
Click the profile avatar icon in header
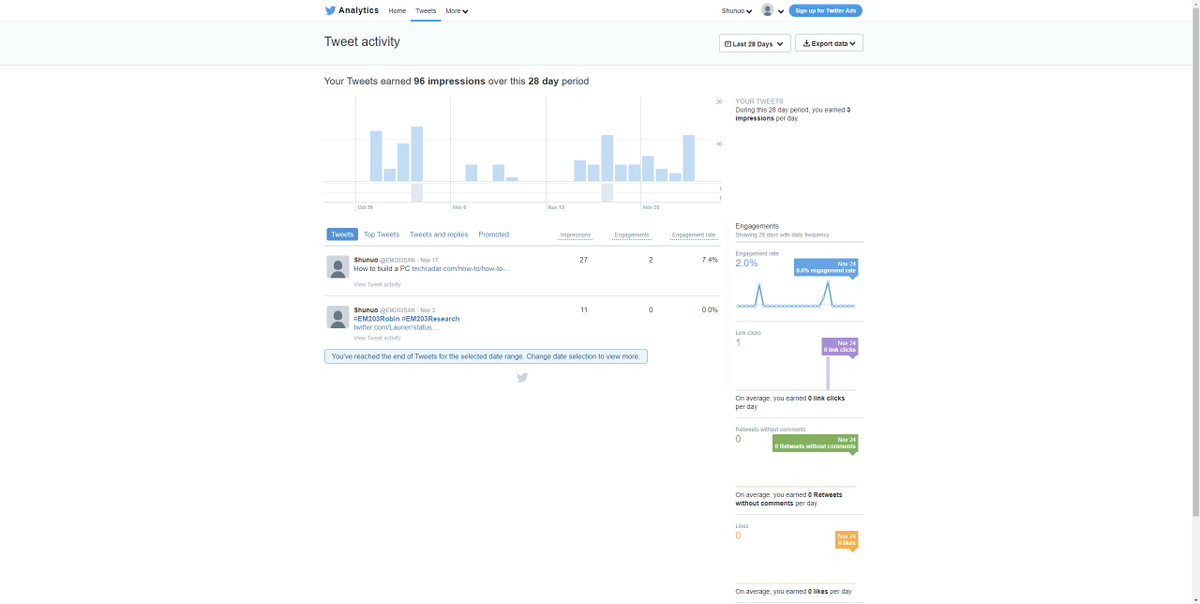pos(768,10)
